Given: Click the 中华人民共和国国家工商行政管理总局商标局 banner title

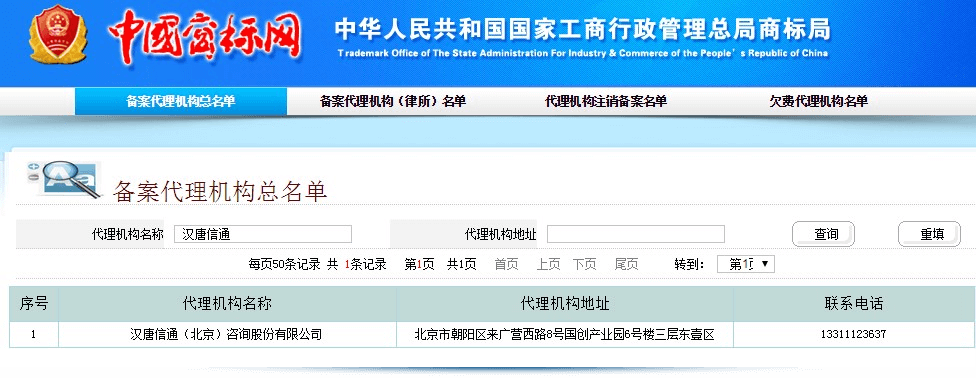Looking at the screenshot, I should [x=583, y=29].
